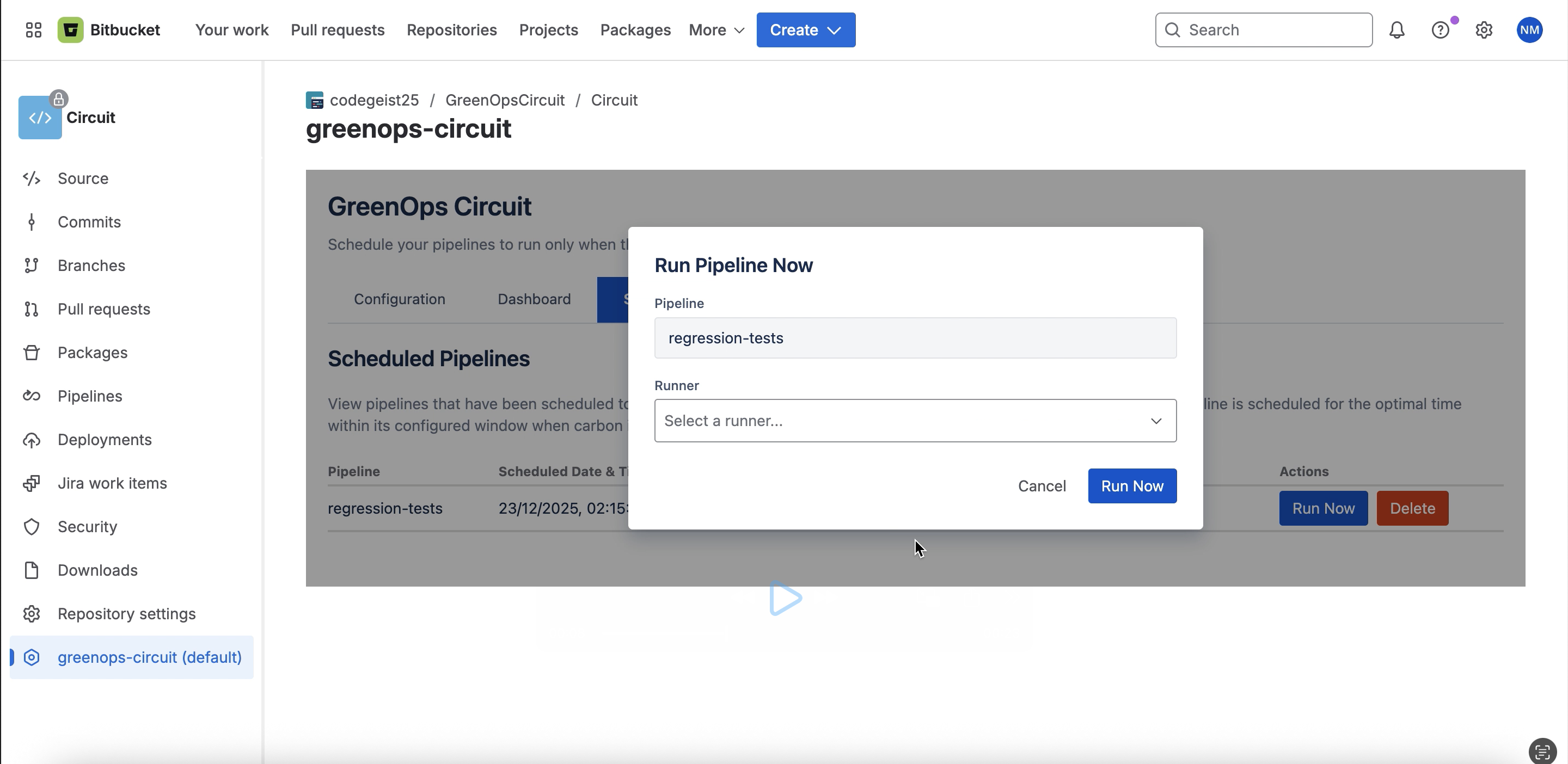1568x764 pixels.
Task: Click the NM profile avatar
Action: [x=1528, y=30]
